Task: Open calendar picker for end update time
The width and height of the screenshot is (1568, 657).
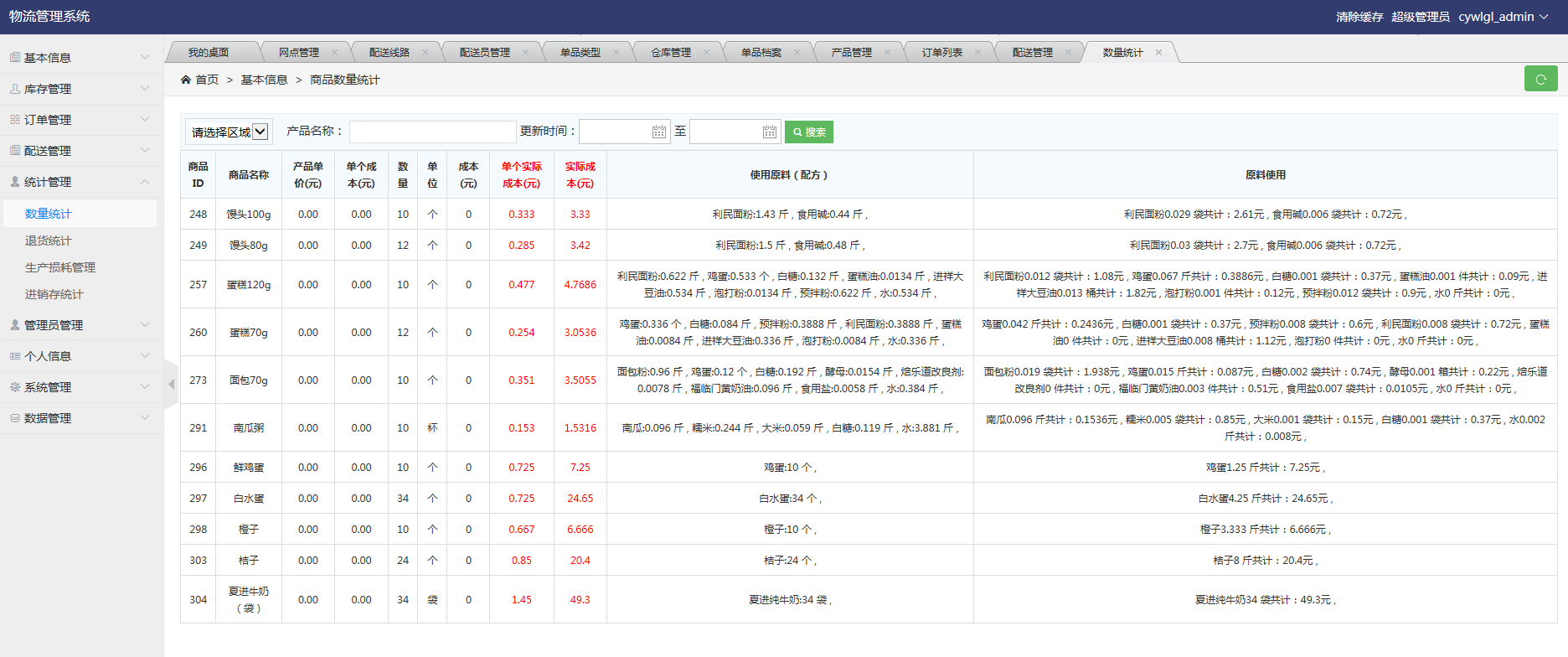Action: point(770,132)
